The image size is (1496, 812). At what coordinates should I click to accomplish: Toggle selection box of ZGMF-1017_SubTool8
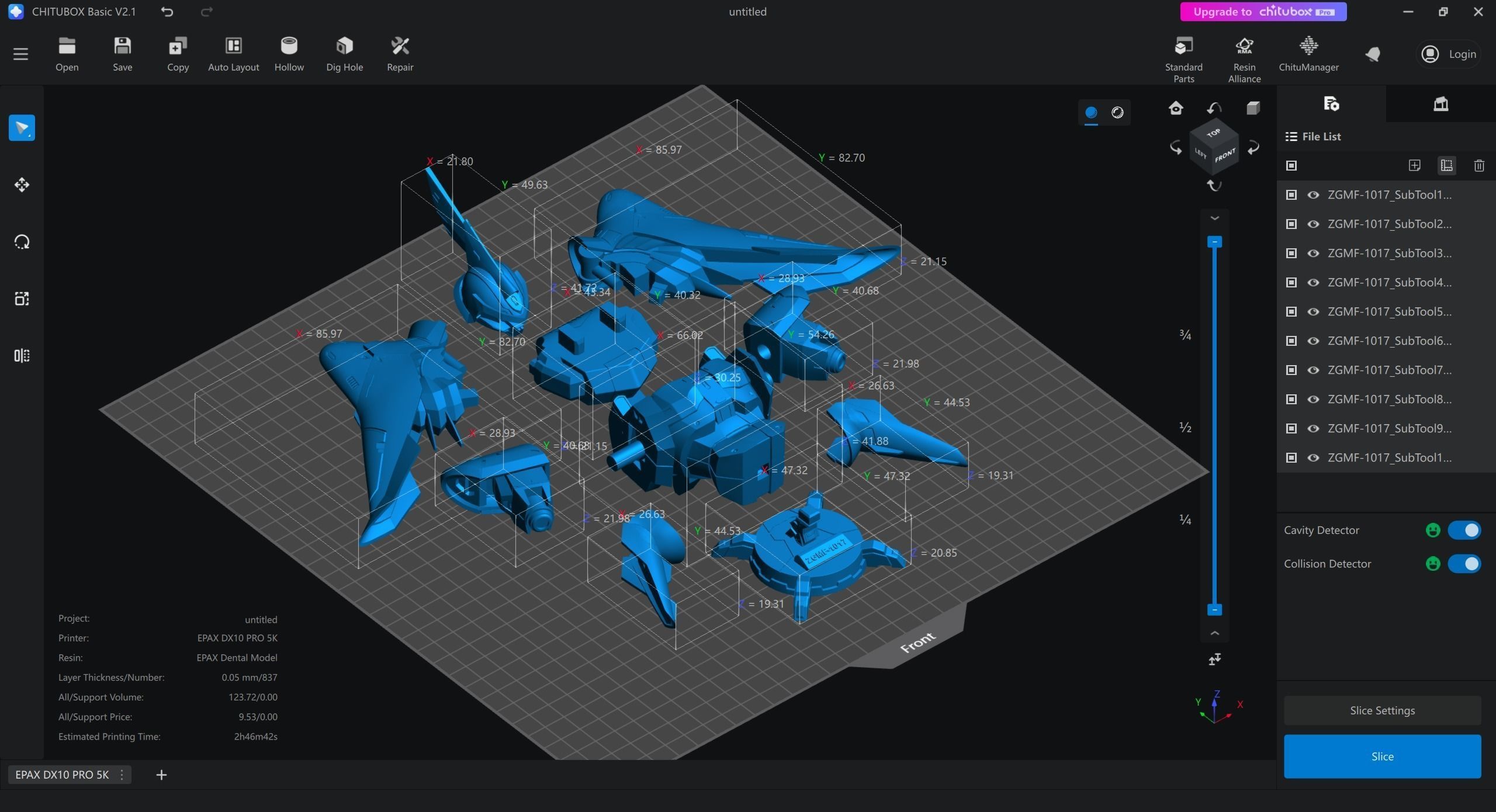[1291, 399]
